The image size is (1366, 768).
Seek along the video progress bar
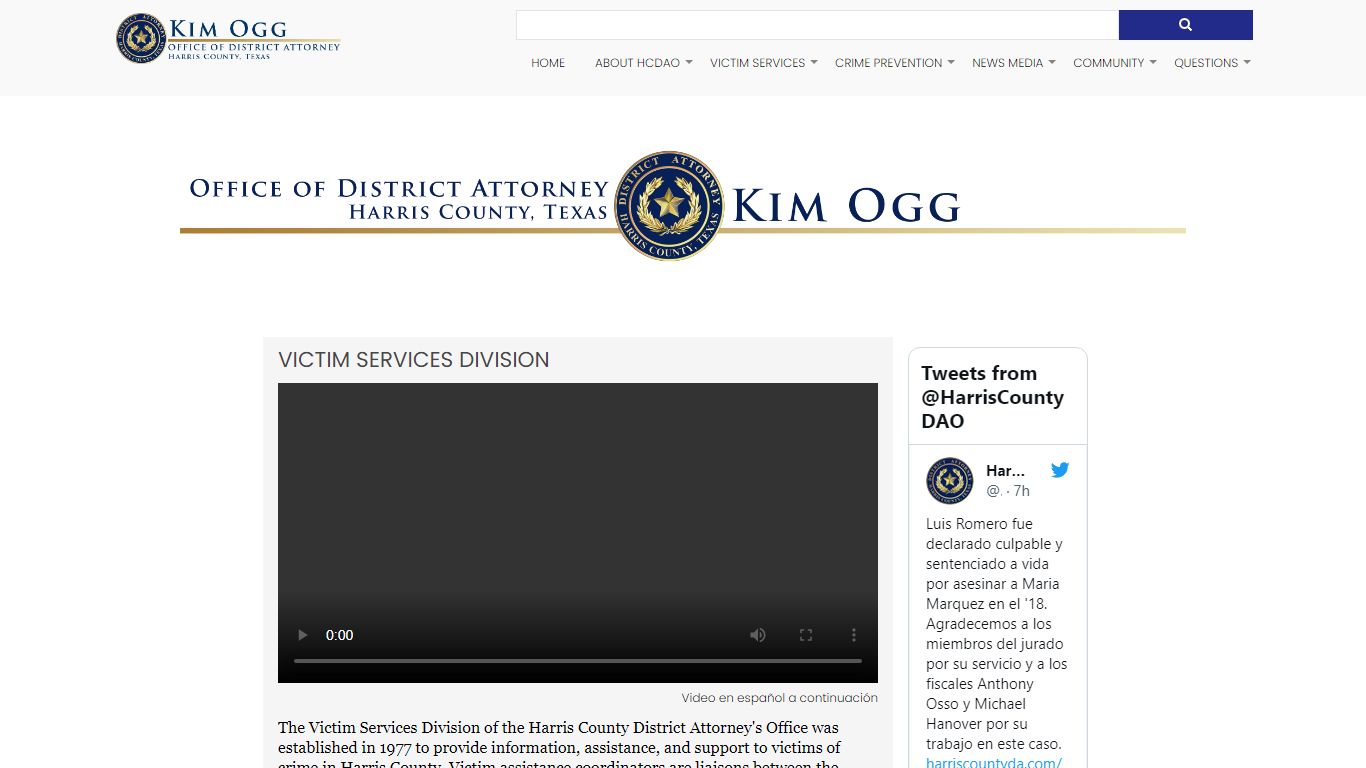coord(578,661)
